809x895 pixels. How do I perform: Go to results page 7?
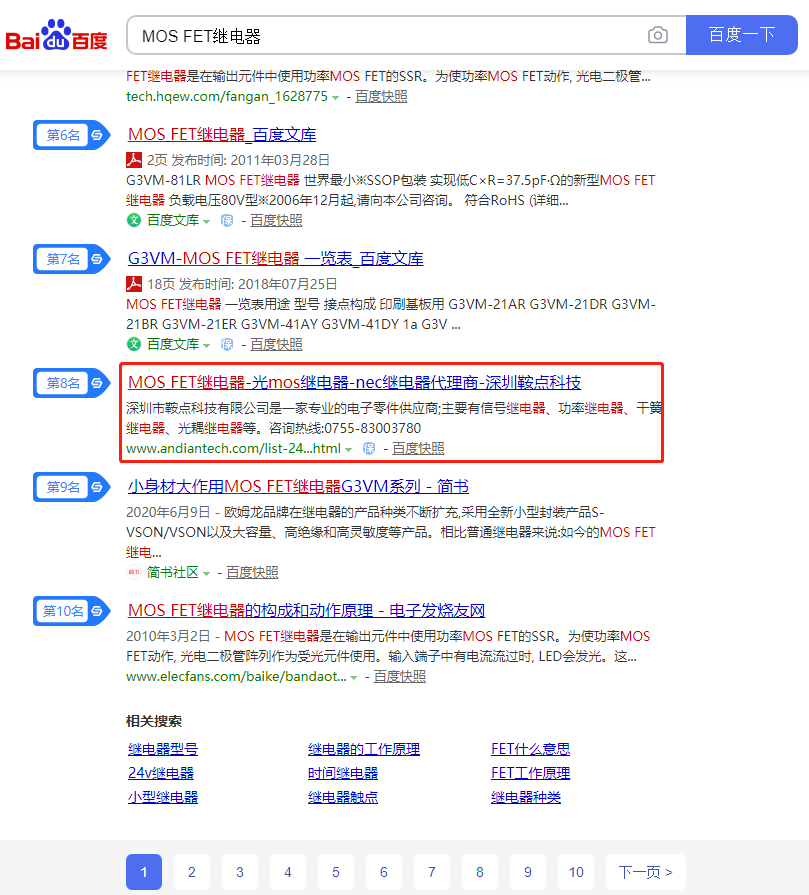[432, 872]
